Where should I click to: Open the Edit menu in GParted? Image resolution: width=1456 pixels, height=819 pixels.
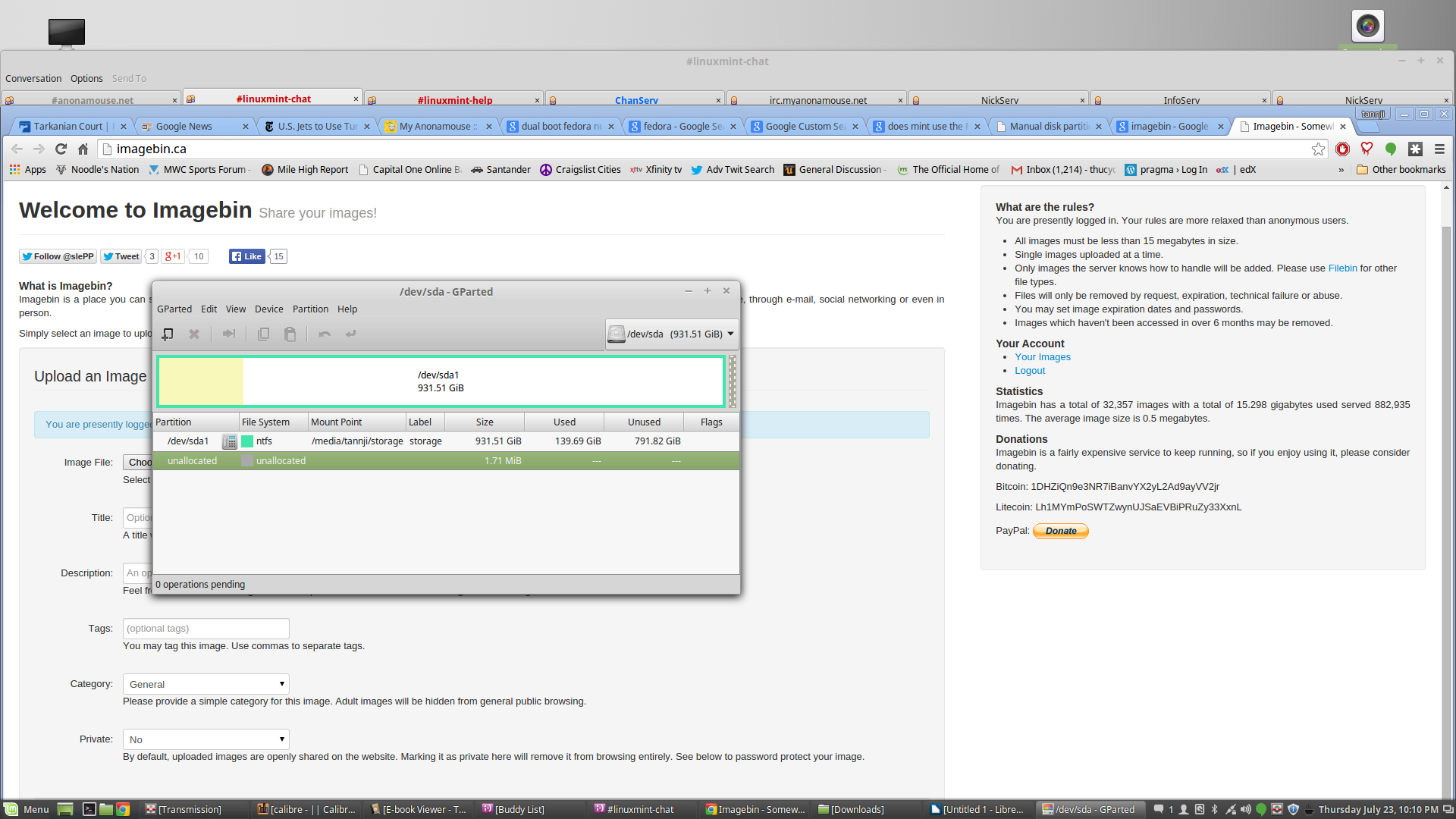click(209, 309)
